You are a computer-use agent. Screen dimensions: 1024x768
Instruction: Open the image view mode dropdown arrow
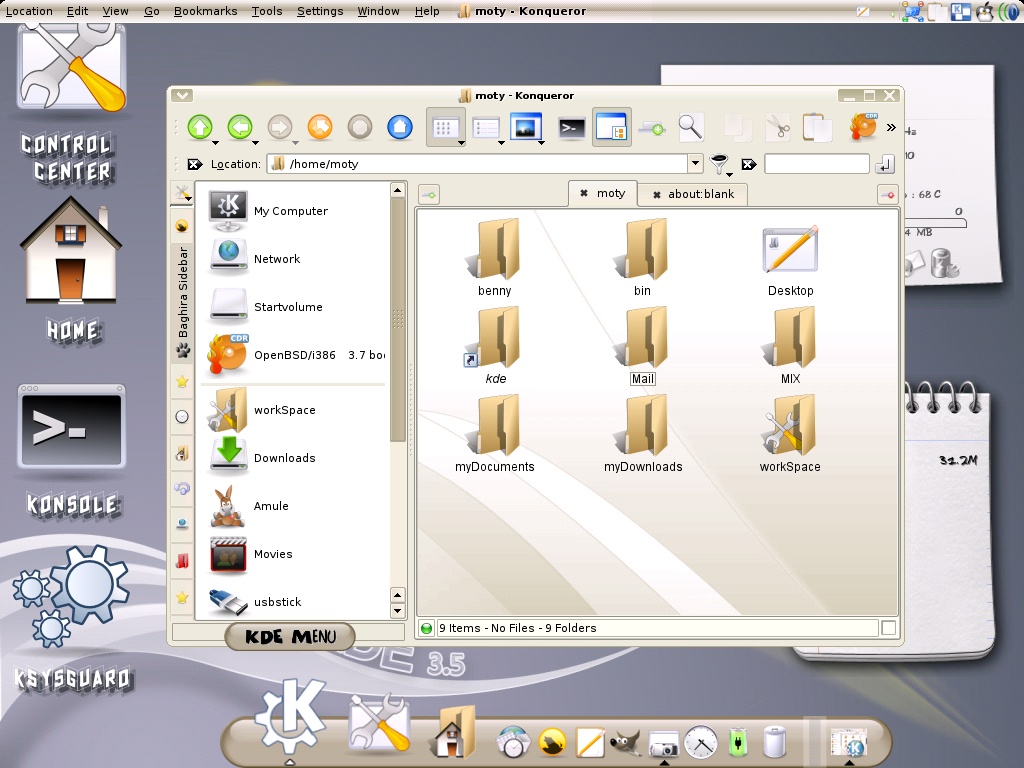pyautogui.click(x=541, y=142)
